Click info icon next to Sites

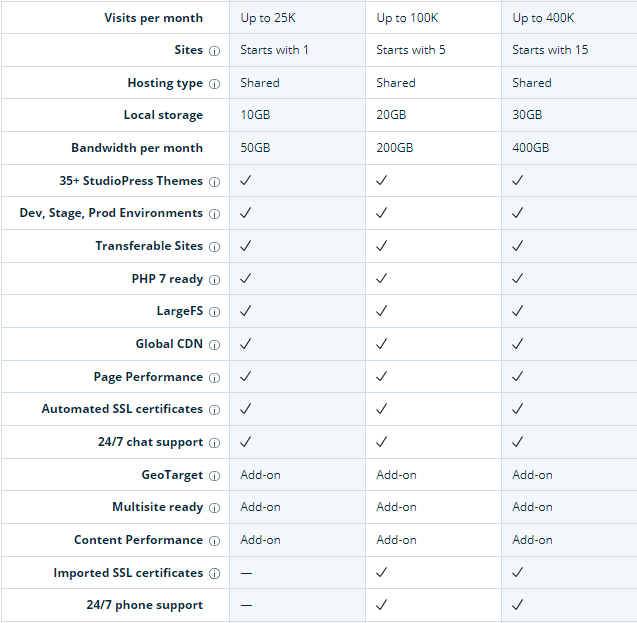214,51
